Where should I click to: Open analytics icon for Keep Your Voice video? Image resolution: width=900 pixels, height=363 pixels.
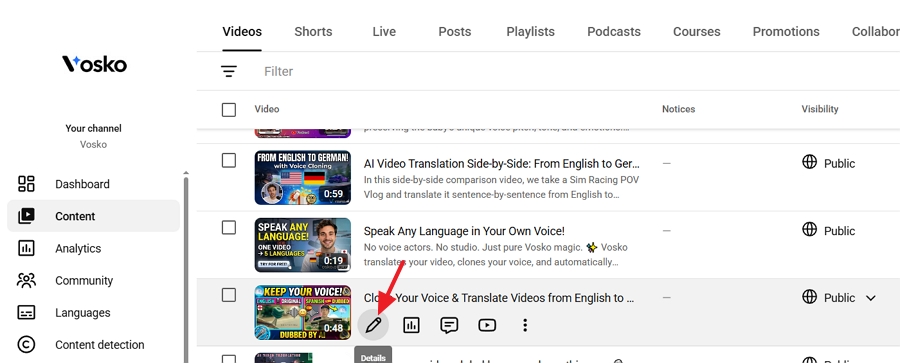pos(411,325)
